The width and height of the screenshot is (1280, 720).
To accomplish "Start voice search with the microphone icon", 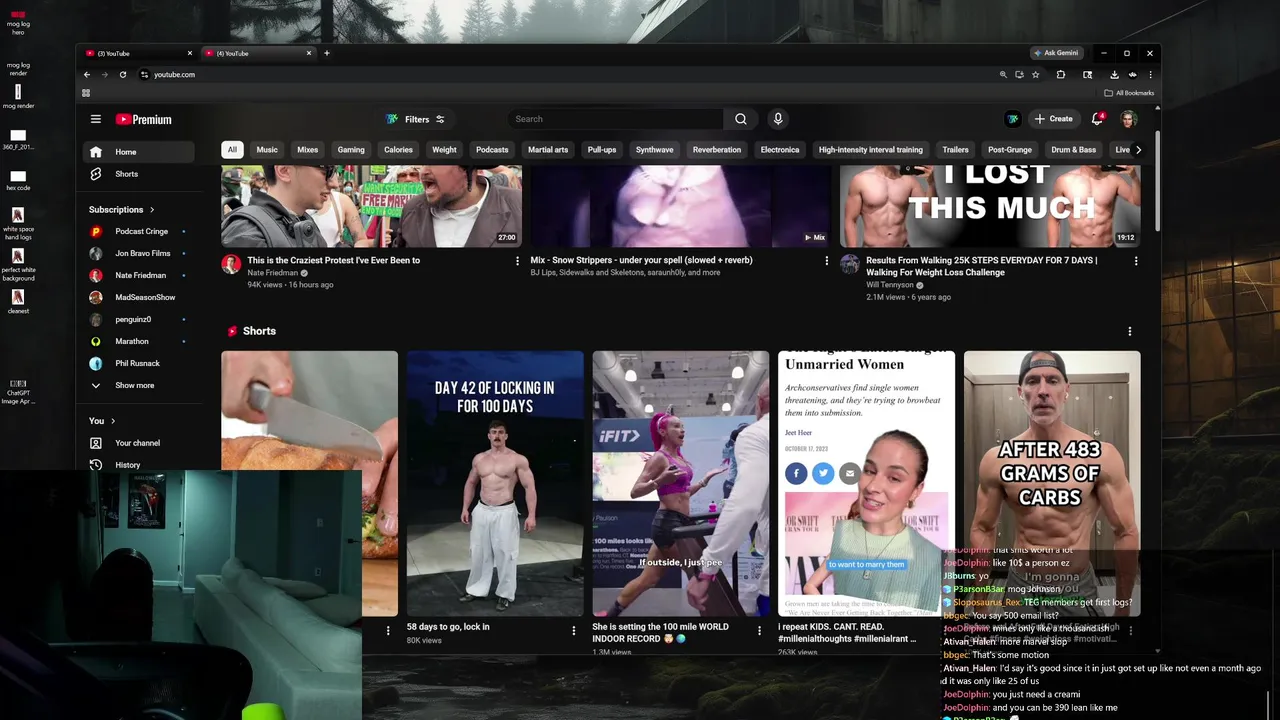I will [x=778, y=119].
